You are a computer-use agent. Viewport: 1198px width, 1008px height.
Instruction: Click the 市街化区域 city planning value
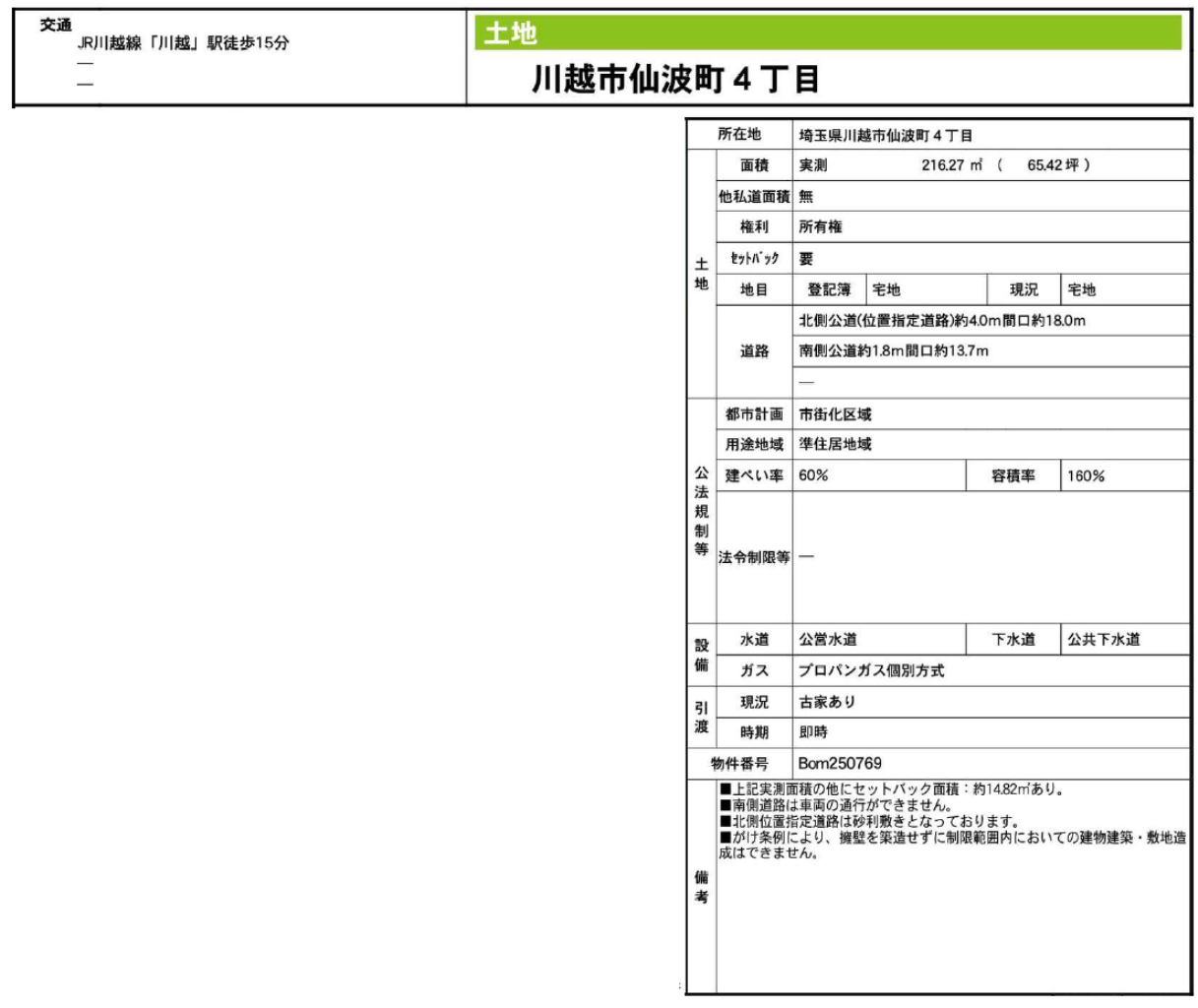tap(835, 414)
